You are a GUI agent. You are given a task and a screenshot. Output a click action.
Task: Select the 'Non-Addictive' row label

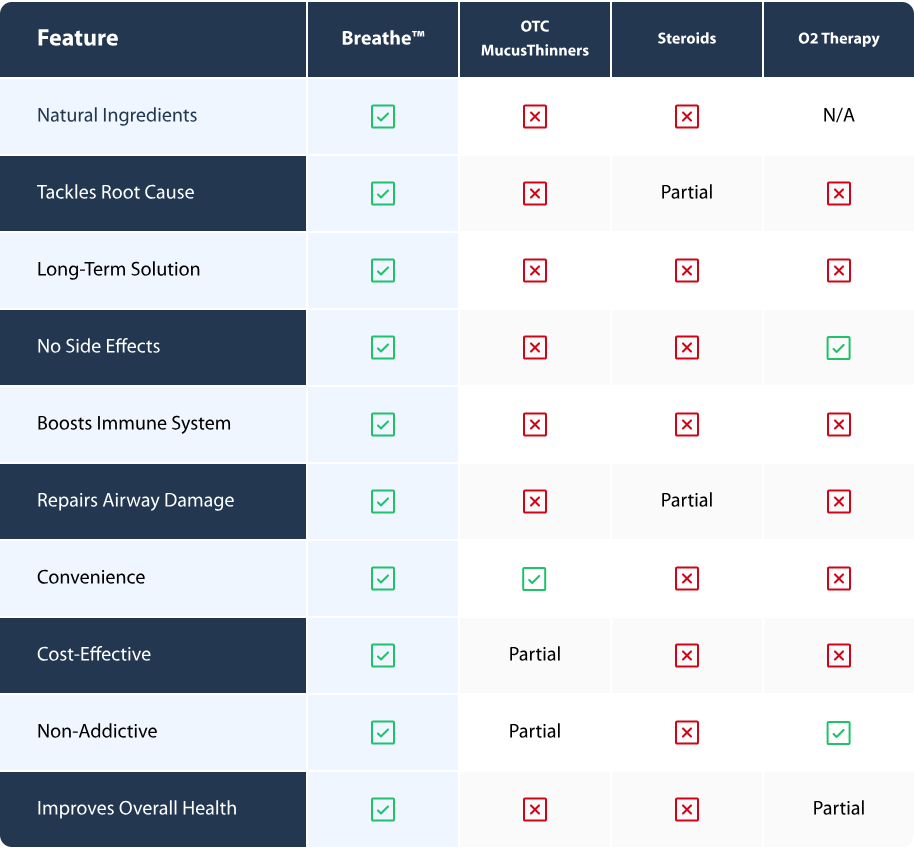[x=97, y=731]
